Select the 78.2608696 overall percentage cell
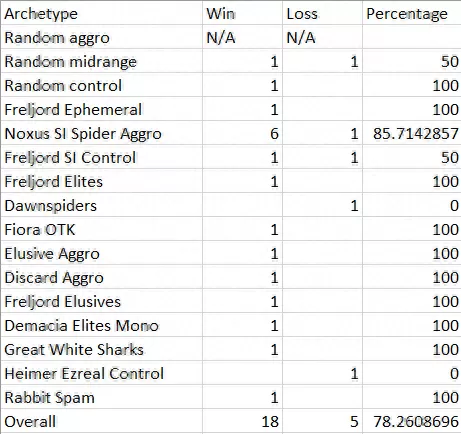 coord(412,421)
